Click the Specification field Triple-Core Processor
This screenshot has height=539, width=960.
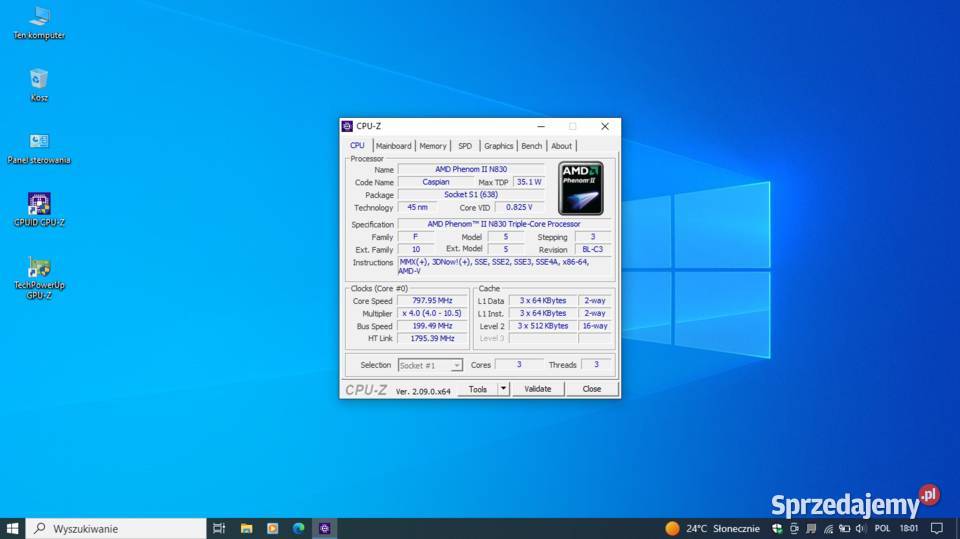[504, 224]
